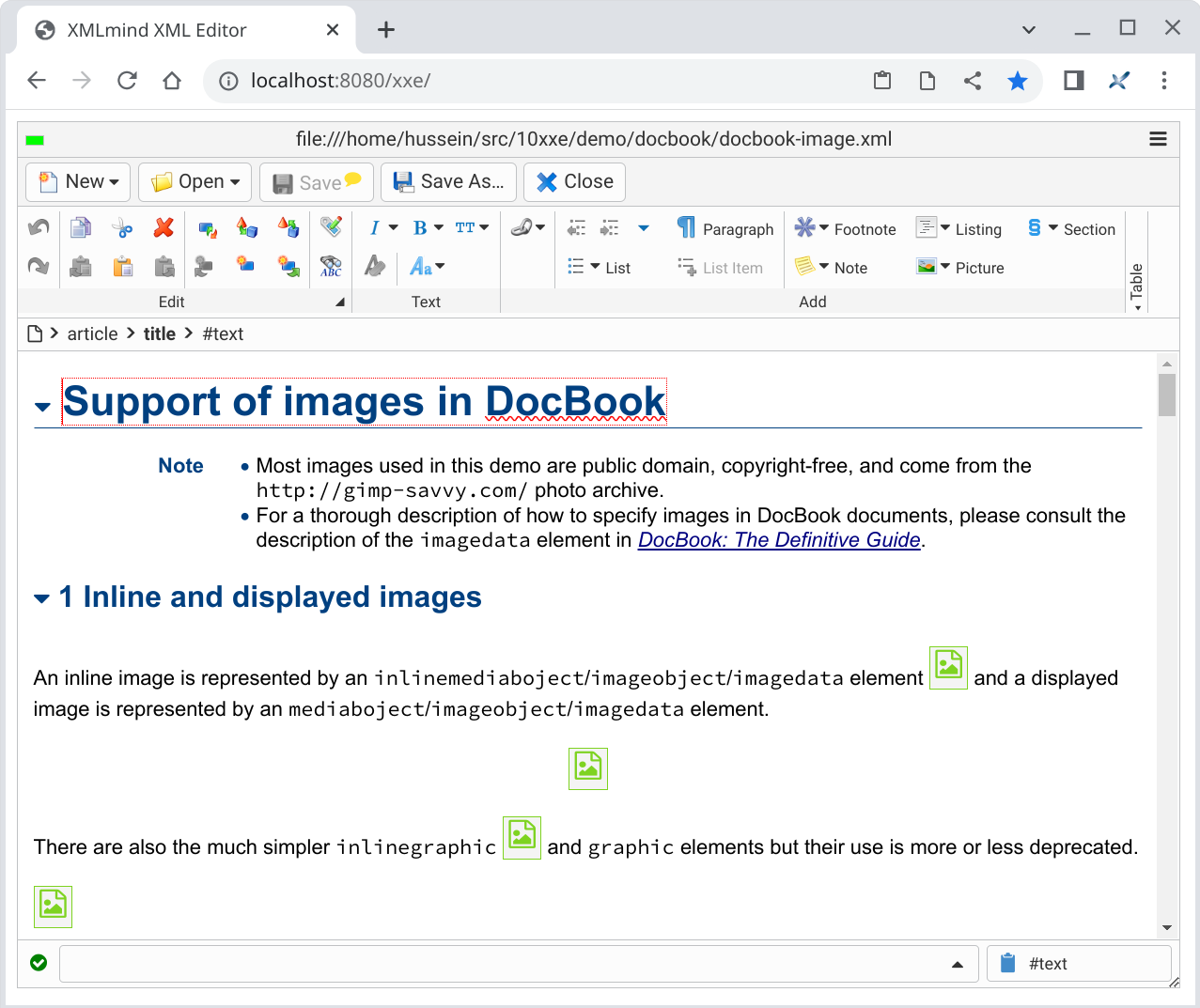Click the inline image after imagedata element
The width and height of the screenshot is (1200, 1008).
point(948,668)
